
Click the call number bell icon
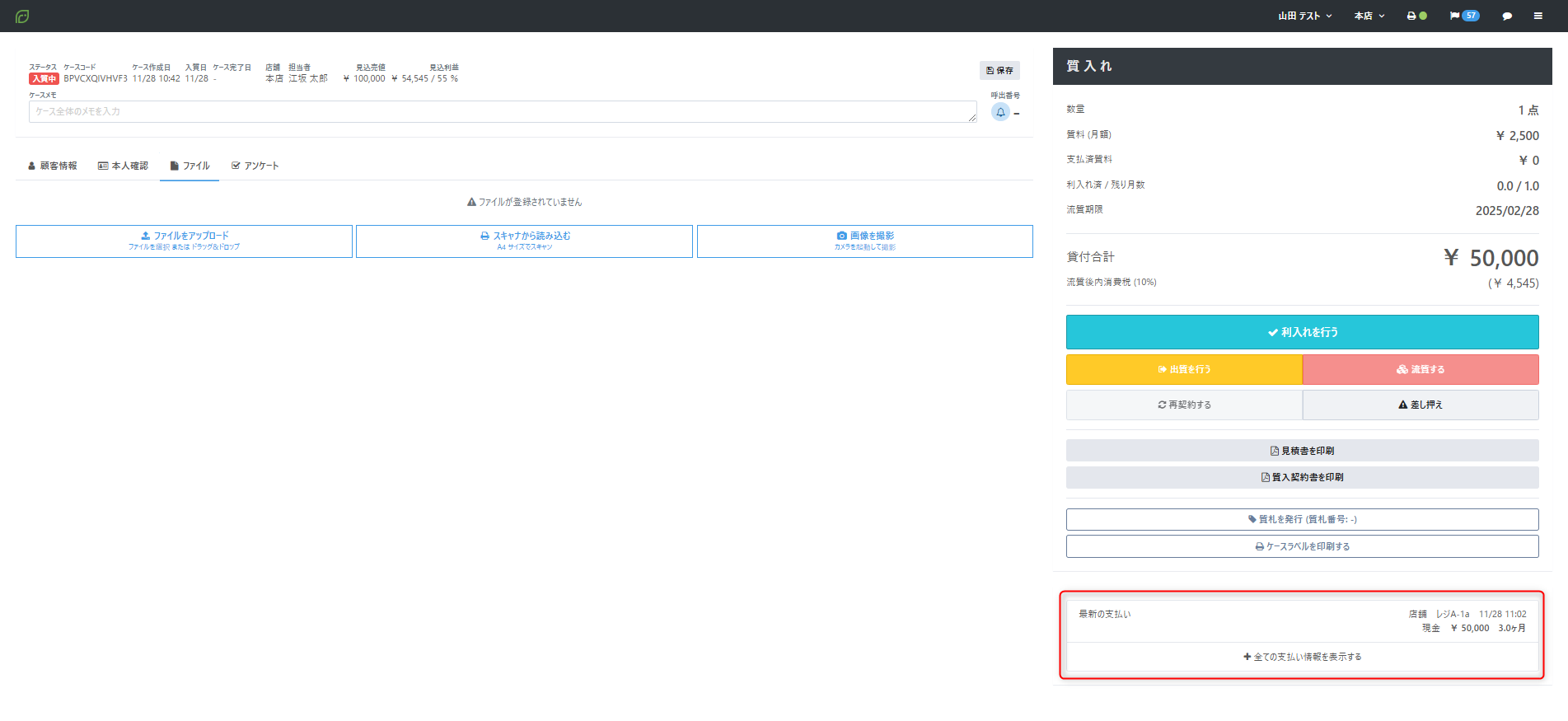tap(1000, 112)
